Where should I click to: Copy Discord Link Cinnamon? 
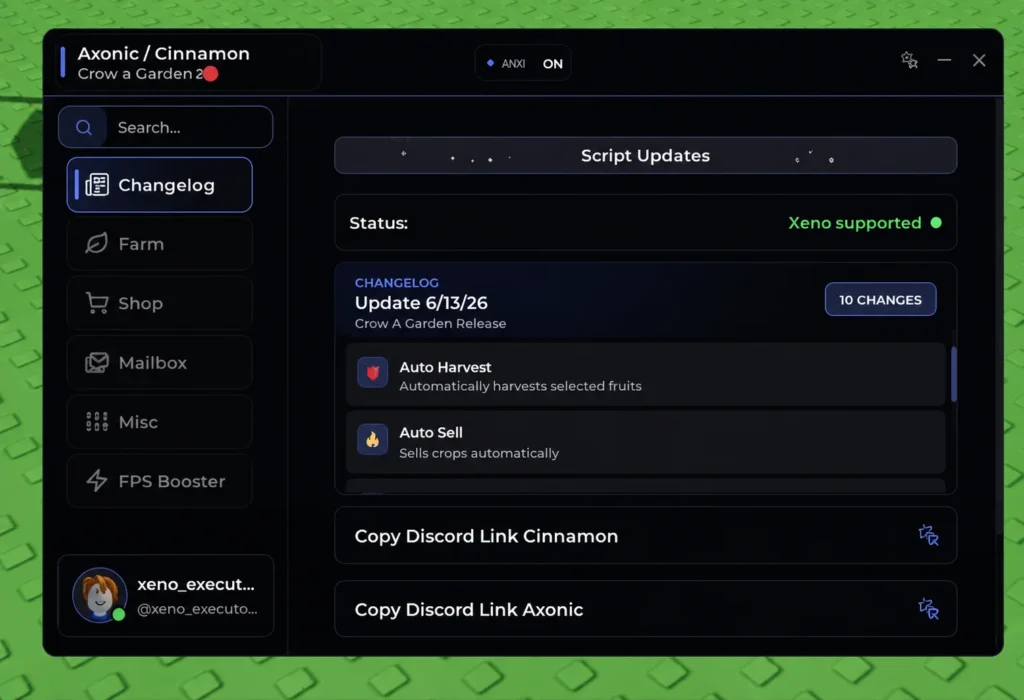tap(645, 535)
